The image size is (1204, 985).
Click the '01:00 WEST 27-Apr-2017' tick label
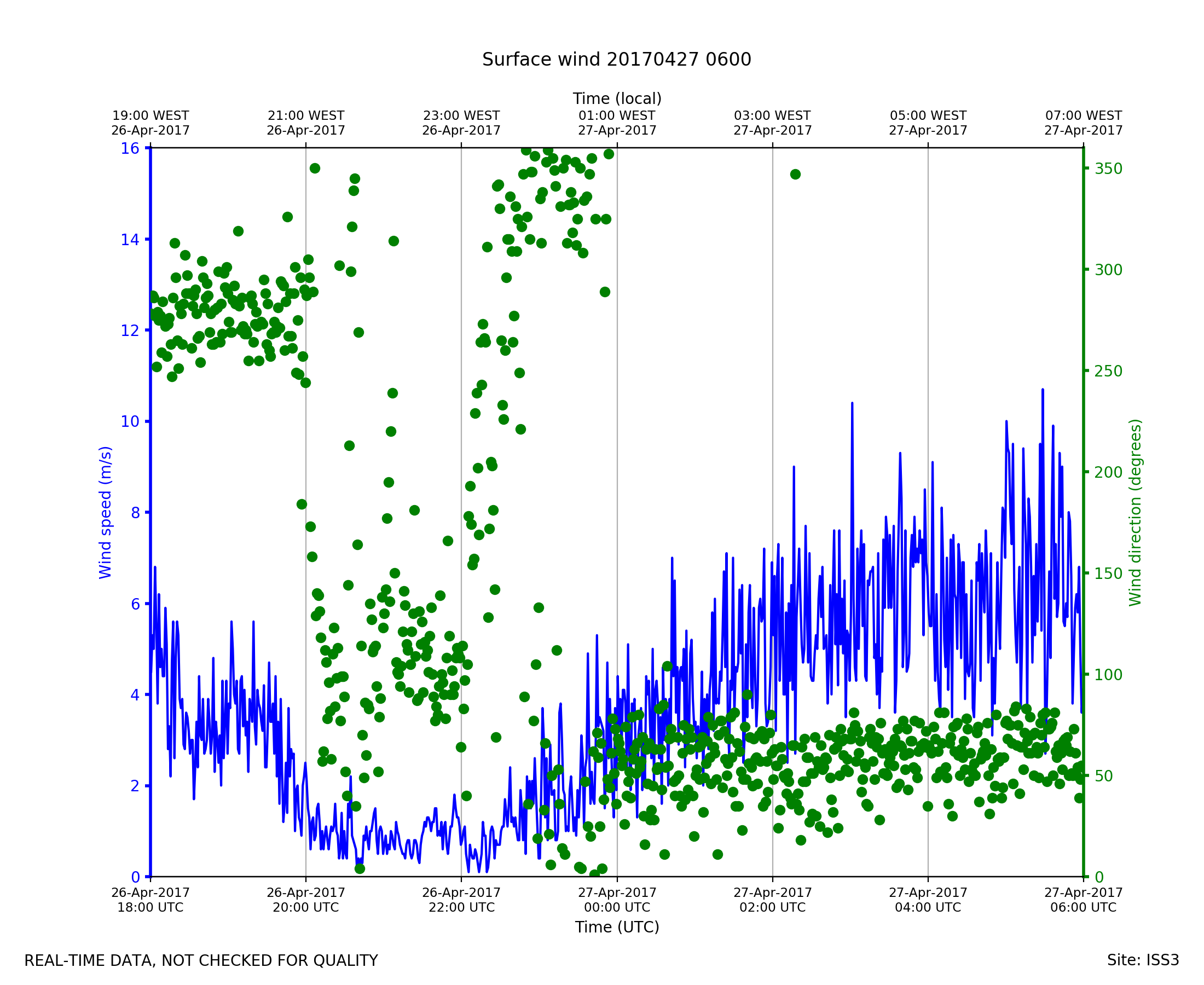pyautogui.click(x=617, y=123)
